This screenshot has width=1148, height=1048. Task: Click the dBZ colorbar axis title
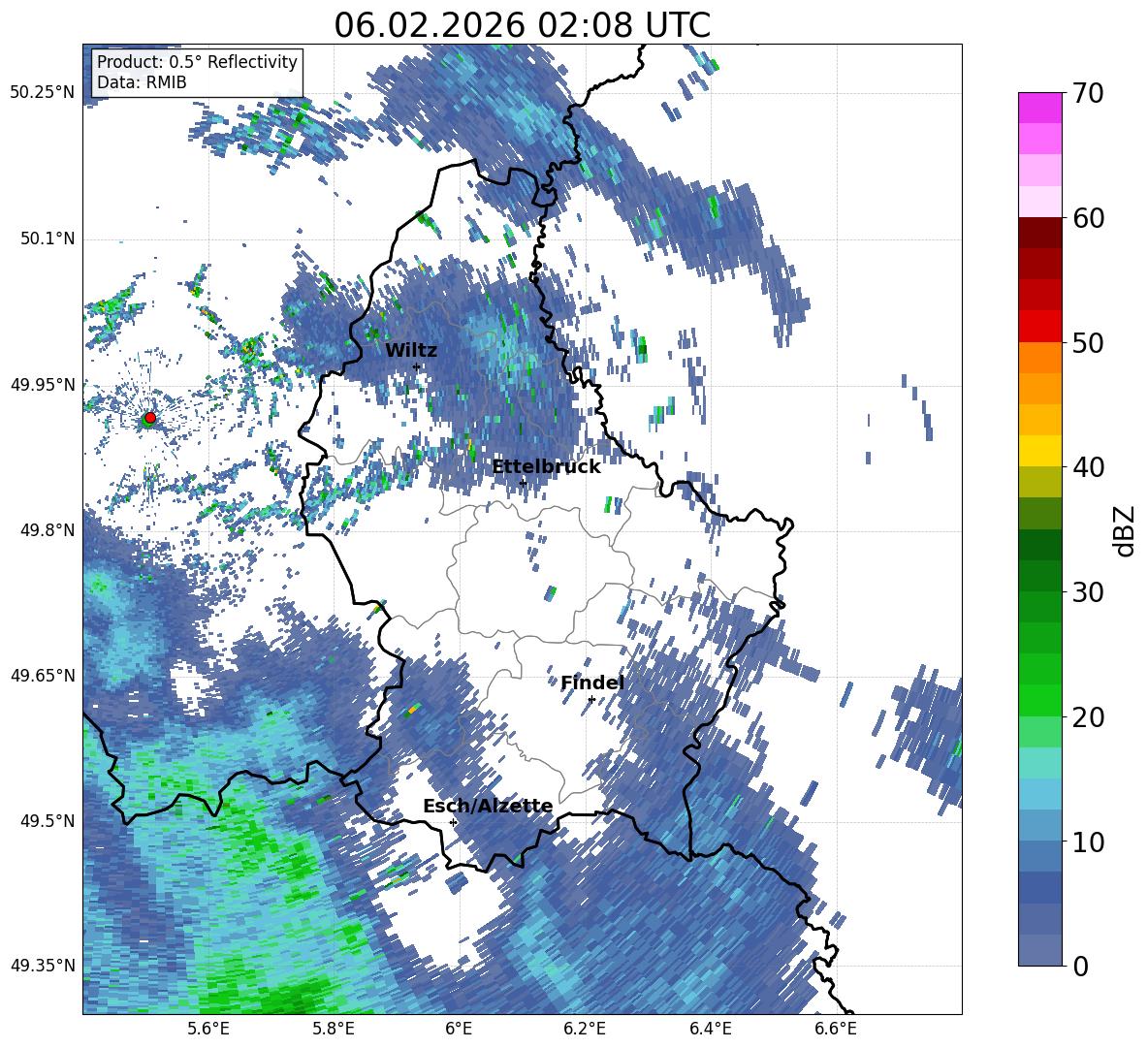[x=1126, y=530]
